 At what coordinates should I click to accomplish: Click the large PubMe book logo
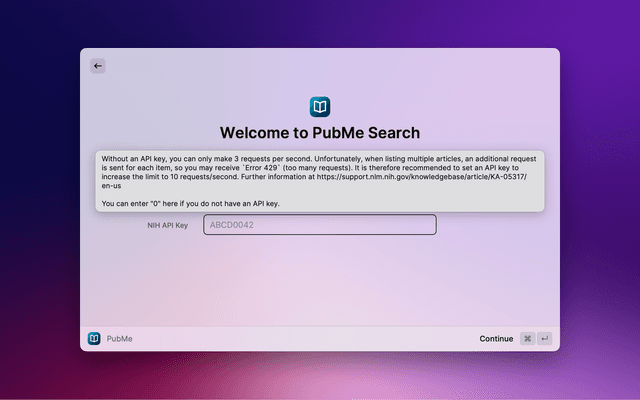tap(320, 107)
